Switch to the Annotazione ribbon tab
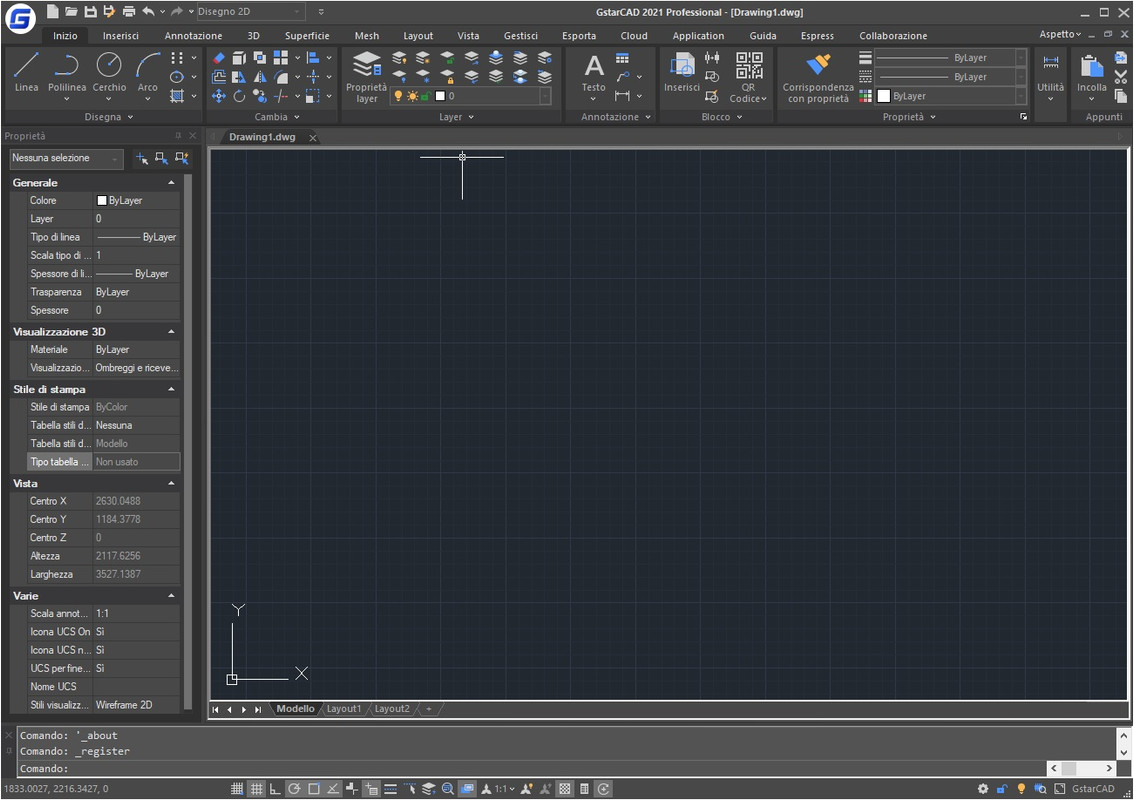Image resolution: width=1134 pixels, height=800 pixels. coord(193,35)
